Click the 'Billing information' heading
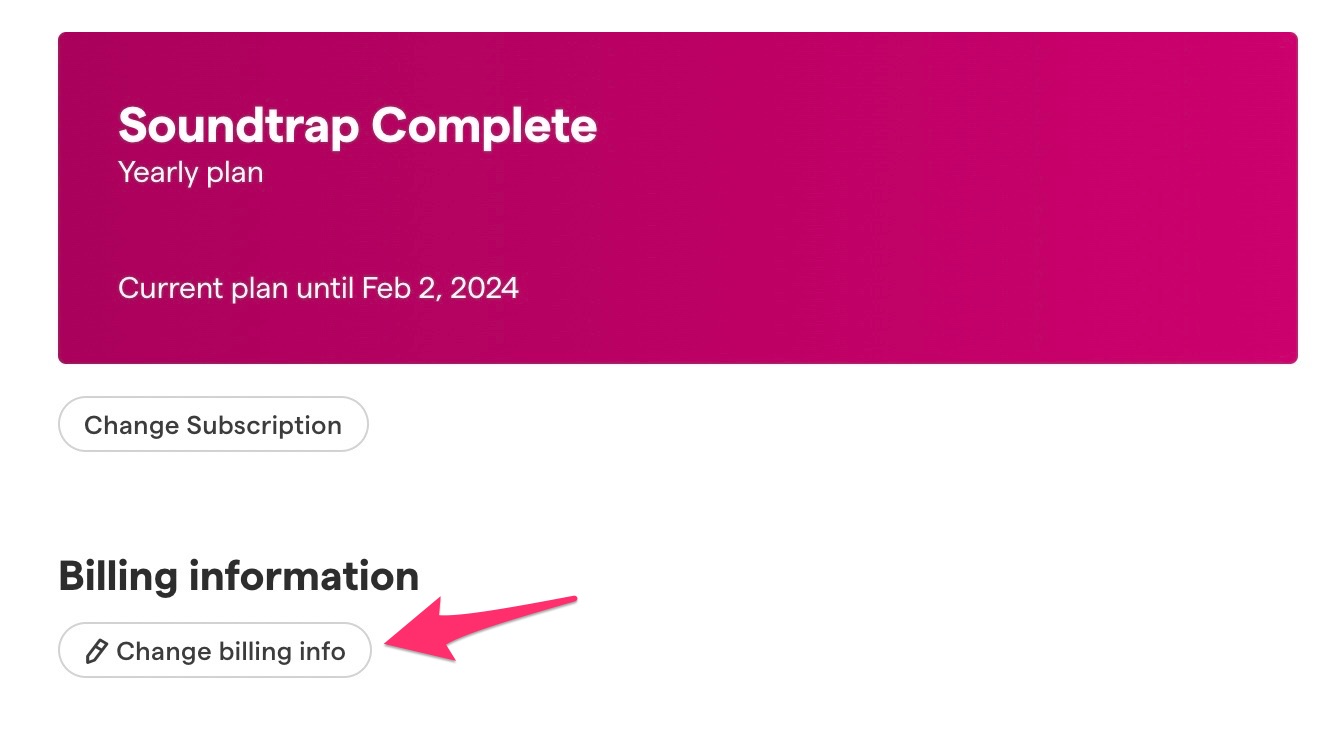The width and height of the screenshot is (1340, 740). (238, 575)
